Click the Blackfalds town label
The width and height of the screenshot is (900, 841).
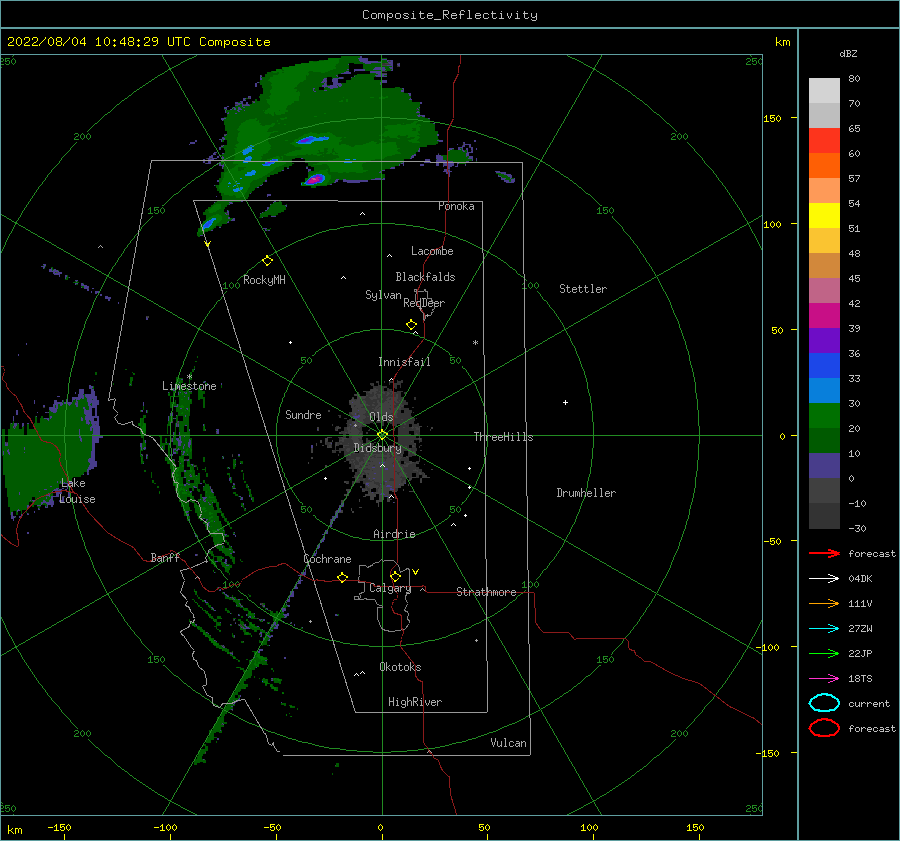point(425,277)
